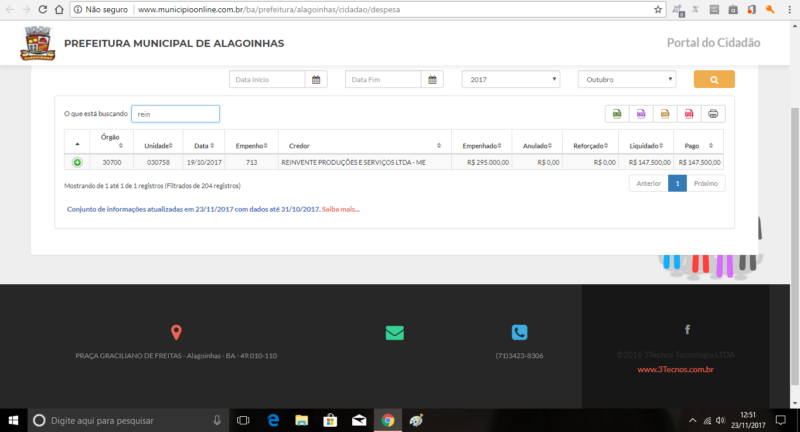
Task: Click the print icon above the table
Action: point(712,114)
